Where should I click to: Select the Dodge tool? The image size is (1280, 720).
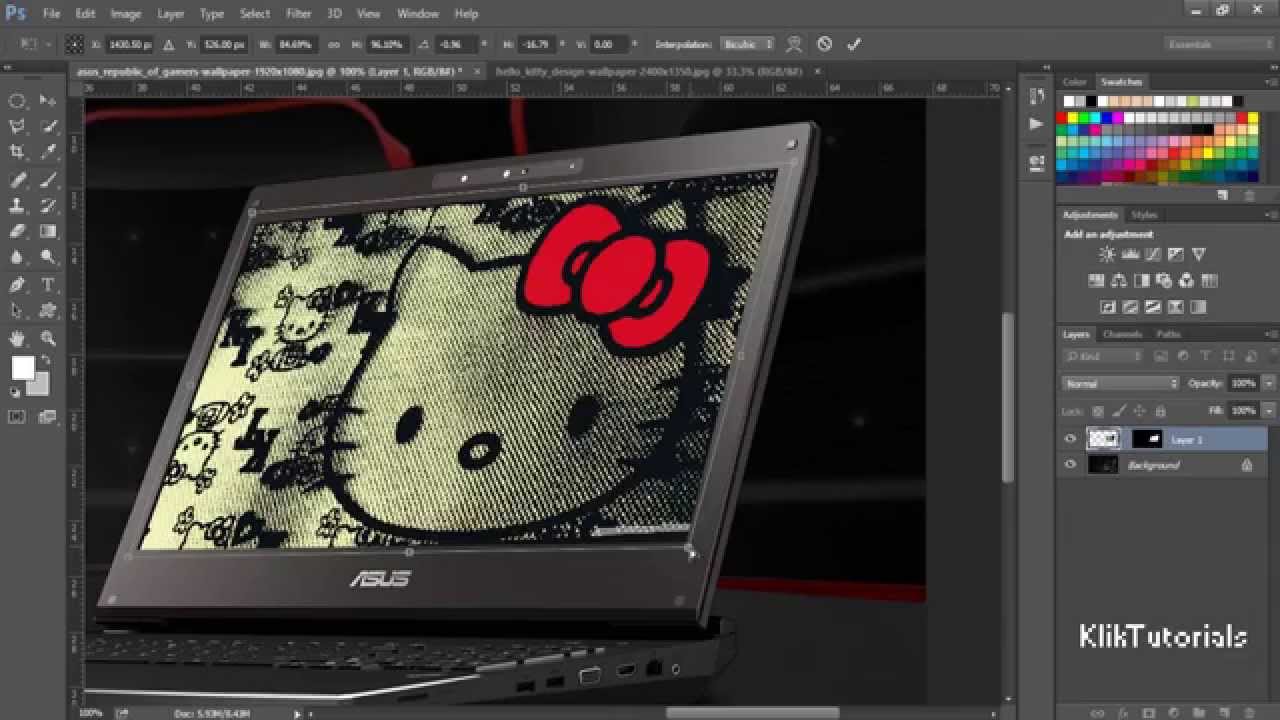pyautogui.click(x=48, y=257)
